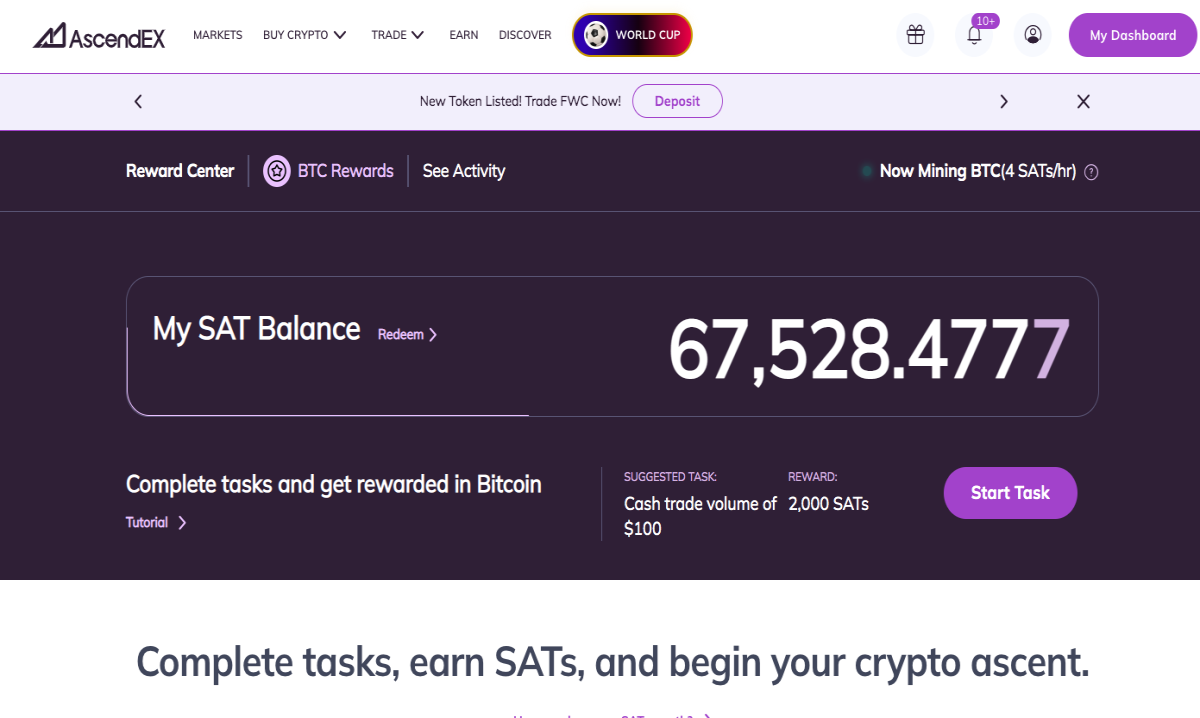Screen dimensions: 1200x718
Task: Show the next announcement with right arrow
Action: [x=1004, y=101]
